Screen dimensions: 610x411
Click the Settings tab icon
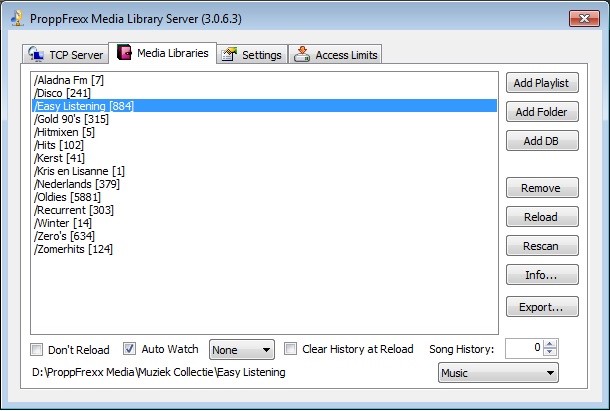229,54
